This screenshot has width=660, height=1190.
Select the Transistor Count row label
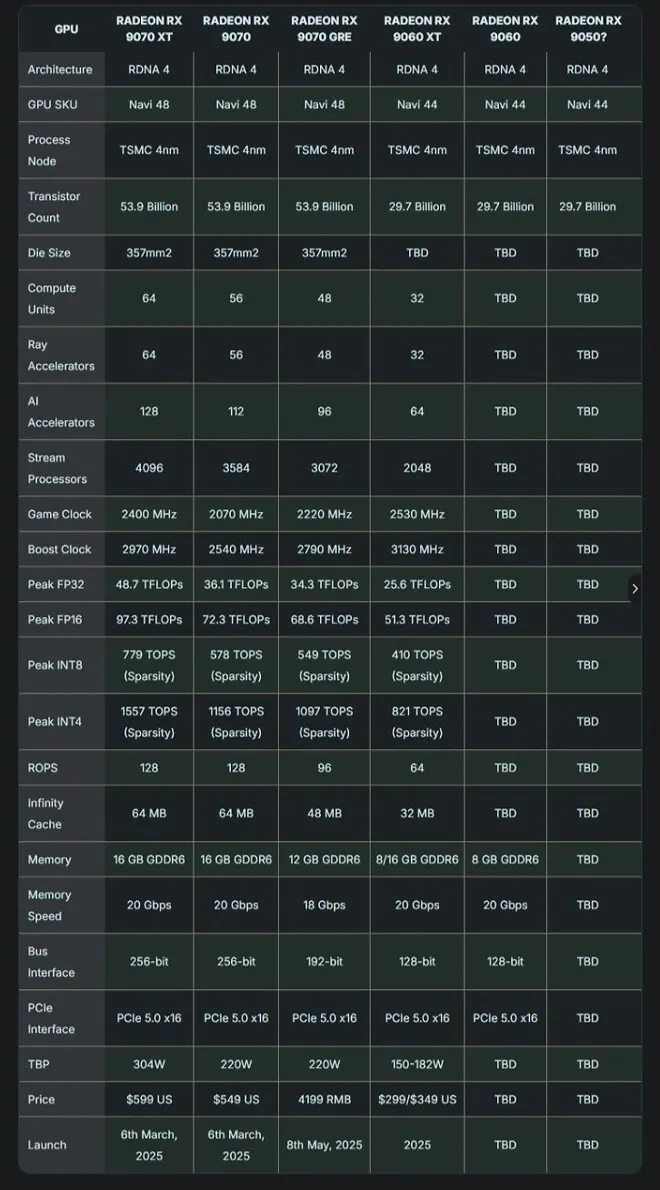[54, 206]
